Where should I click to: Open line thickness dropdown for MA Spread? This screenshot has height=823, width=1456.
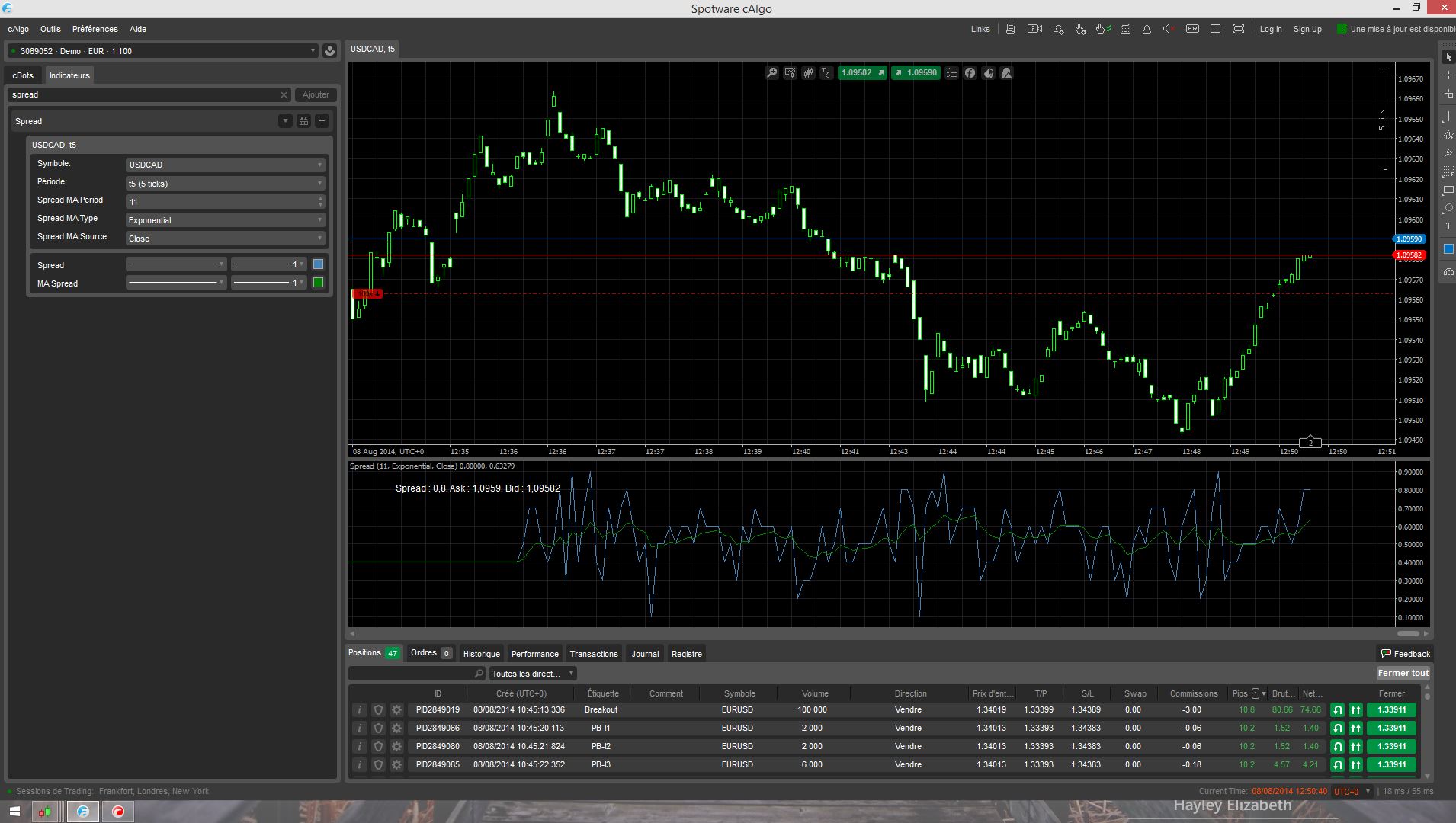[x=268, y=283]
